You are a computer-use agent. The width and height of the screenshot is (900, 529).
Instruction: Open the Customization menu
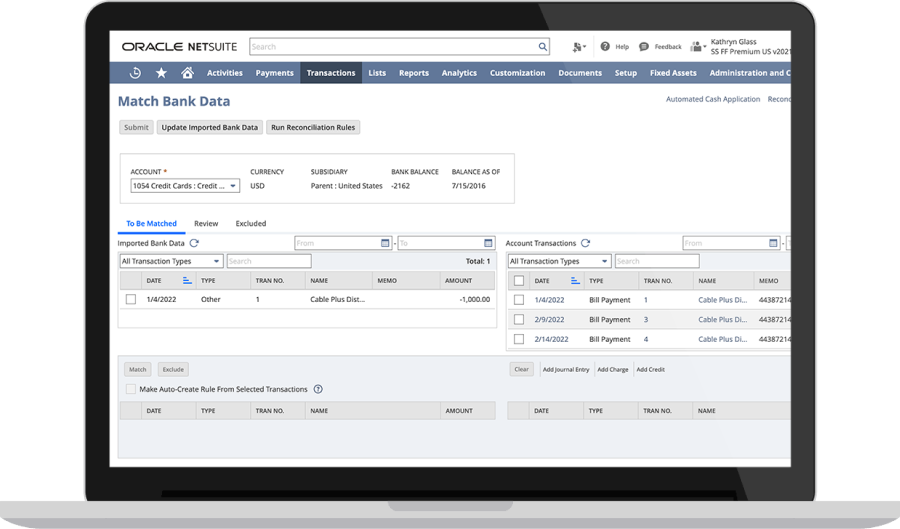(517, 73)
